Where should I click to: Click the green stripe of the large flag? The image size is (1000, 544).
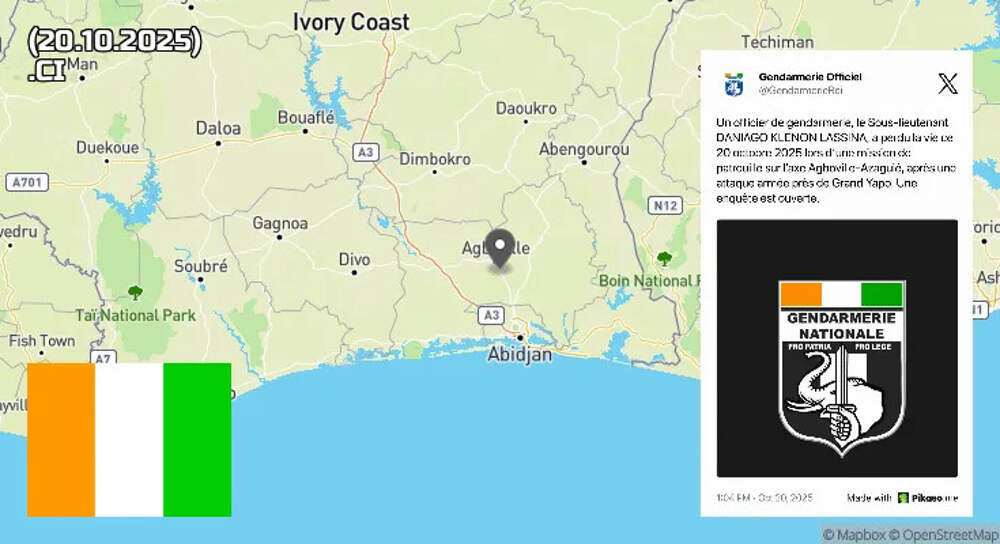point(197,439)
